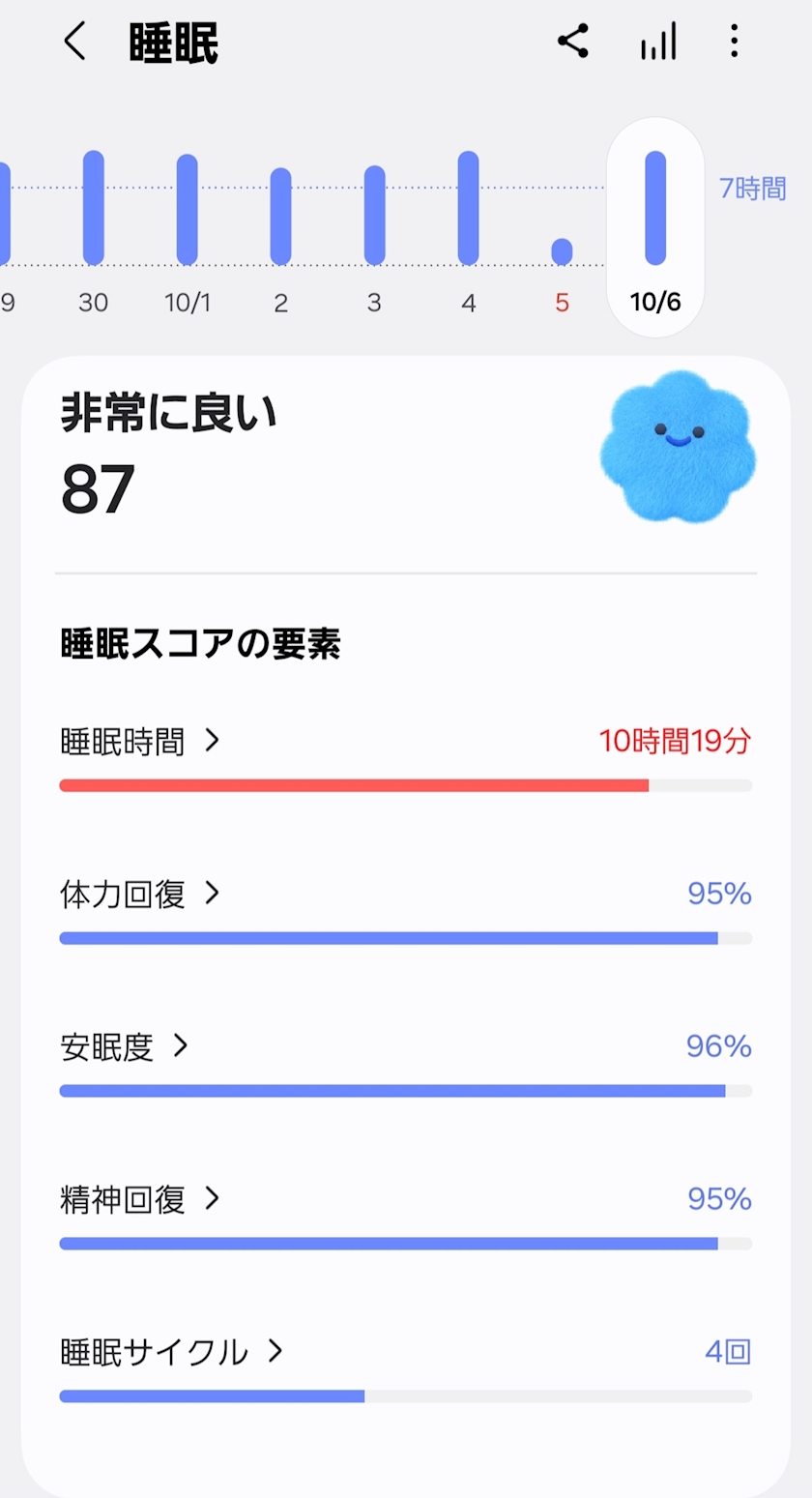Tap the 安眠度 96% value
Viewport: 812px width, 1498px height.
[718, 1046]
